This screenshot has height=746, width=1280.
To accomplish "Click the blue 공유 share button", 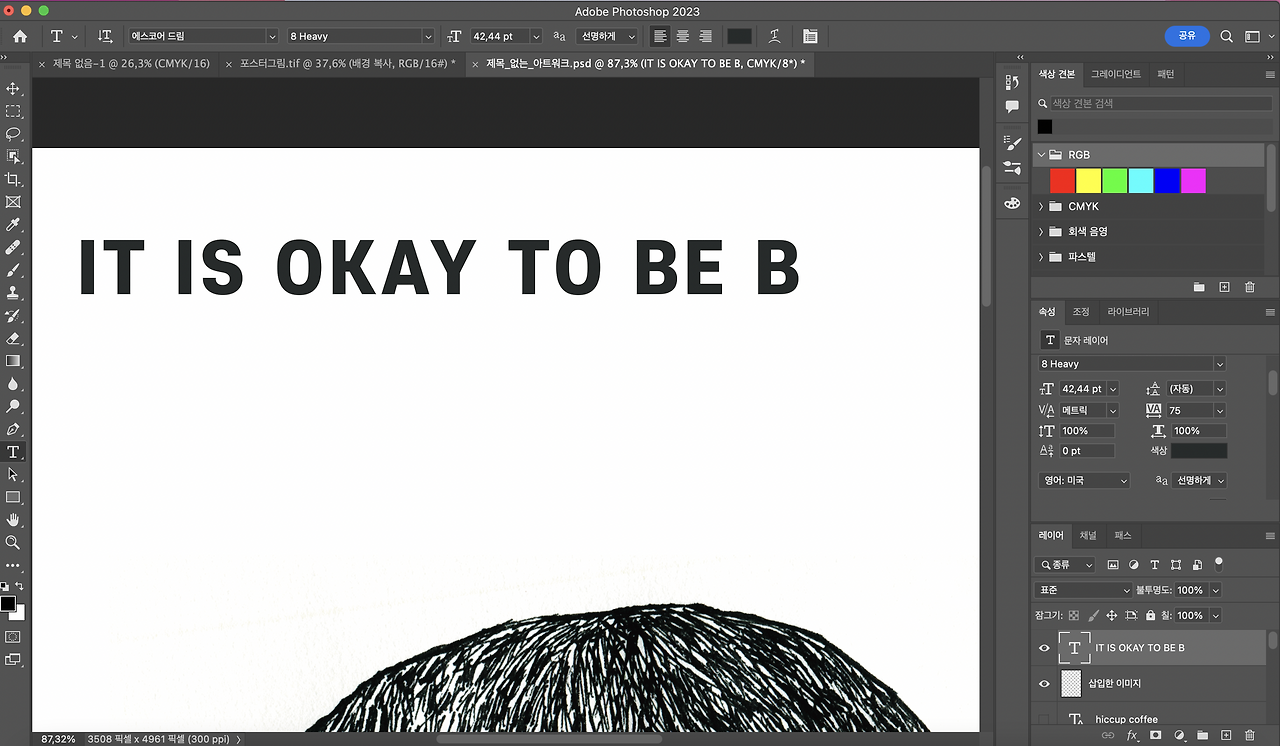I will (x=1187, y=36).
